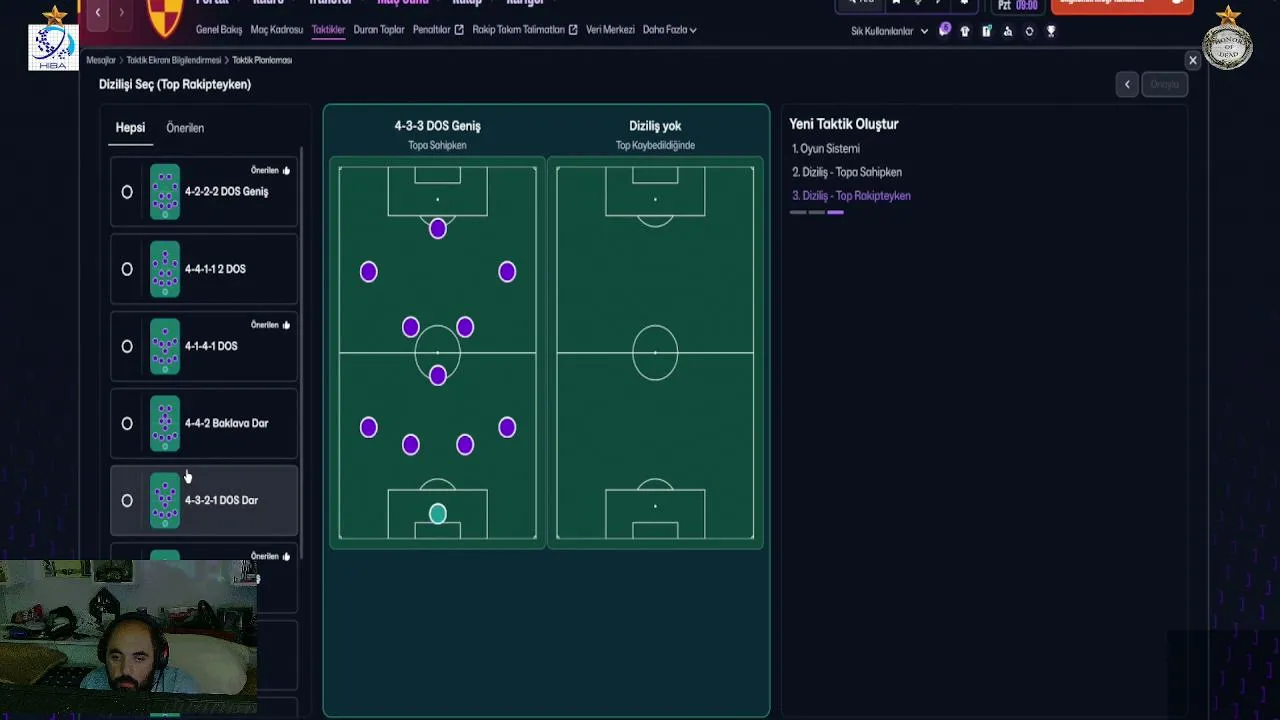The height and width of the screenshot is (720, 1280).
Task: Switch to the Önerilen tab
Action: (x=185, y=128)
